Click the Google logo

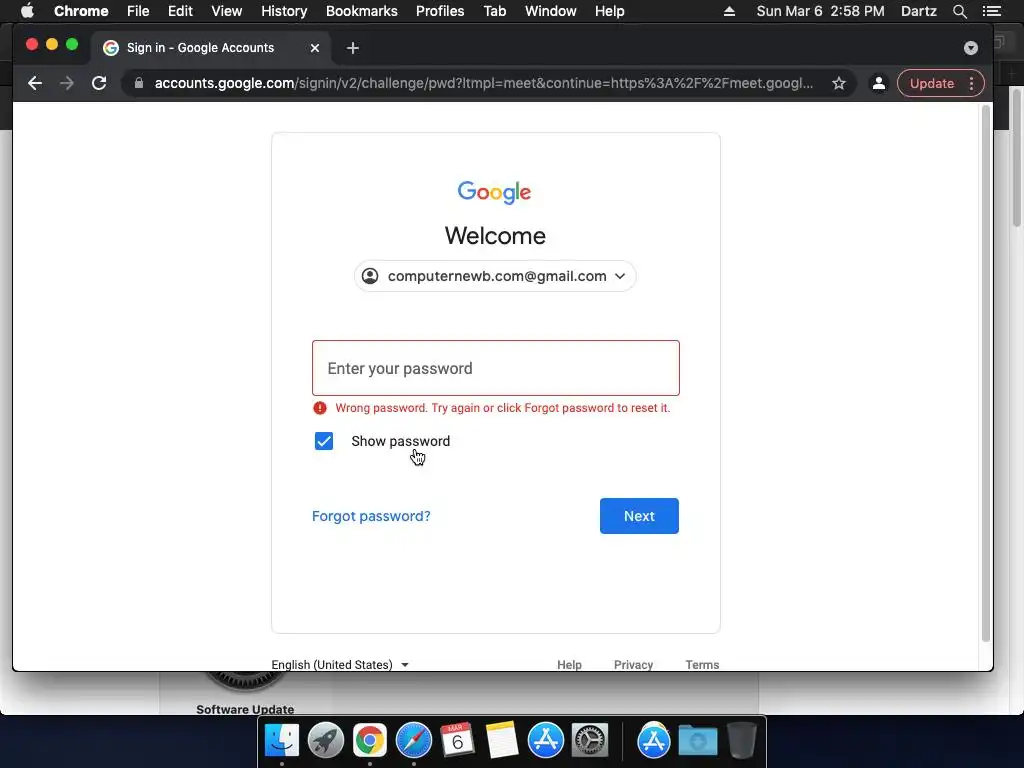[x=494, y=192]
